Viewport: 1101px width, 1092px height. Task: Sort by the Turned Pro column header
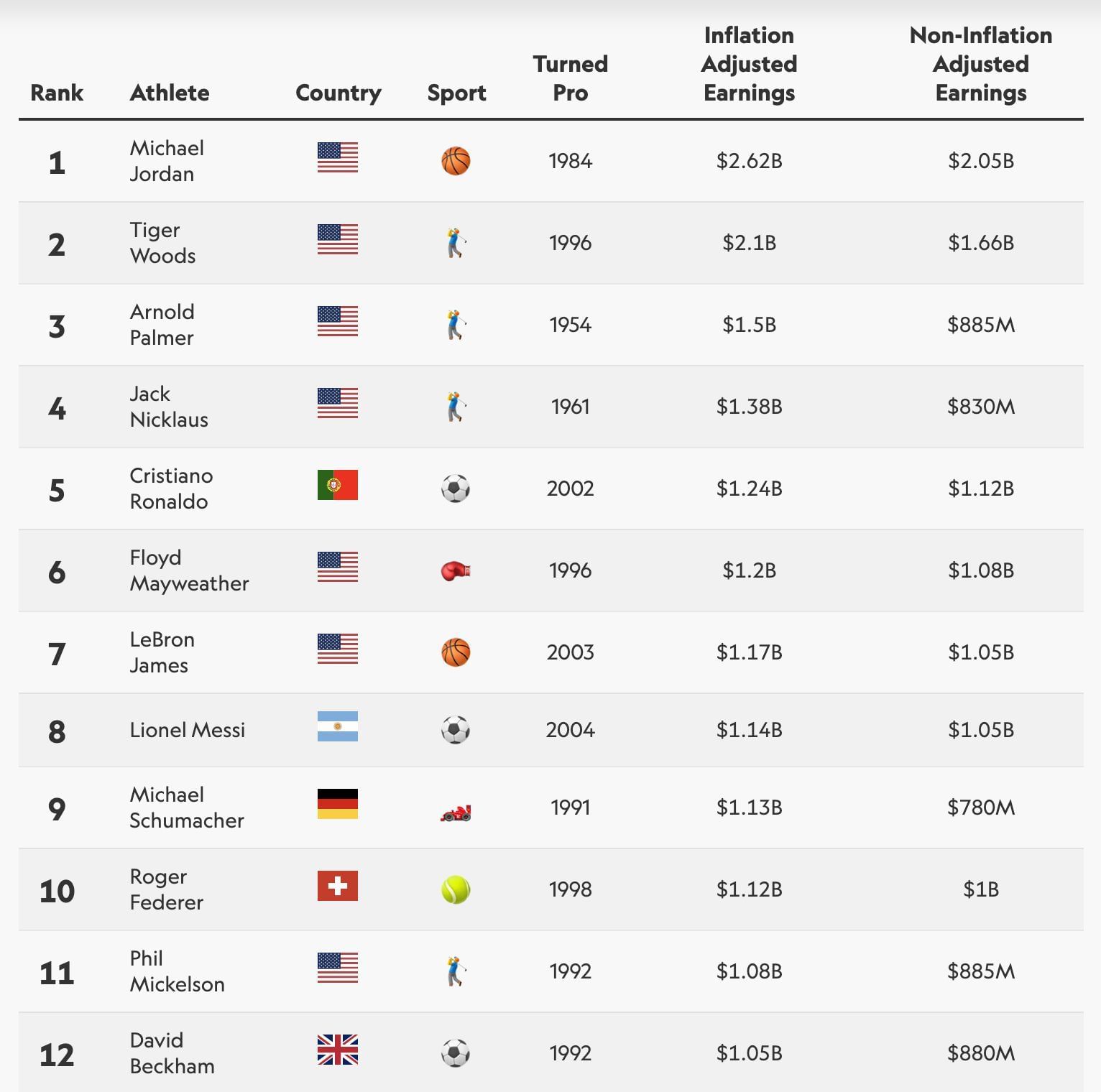click(571, 78)
